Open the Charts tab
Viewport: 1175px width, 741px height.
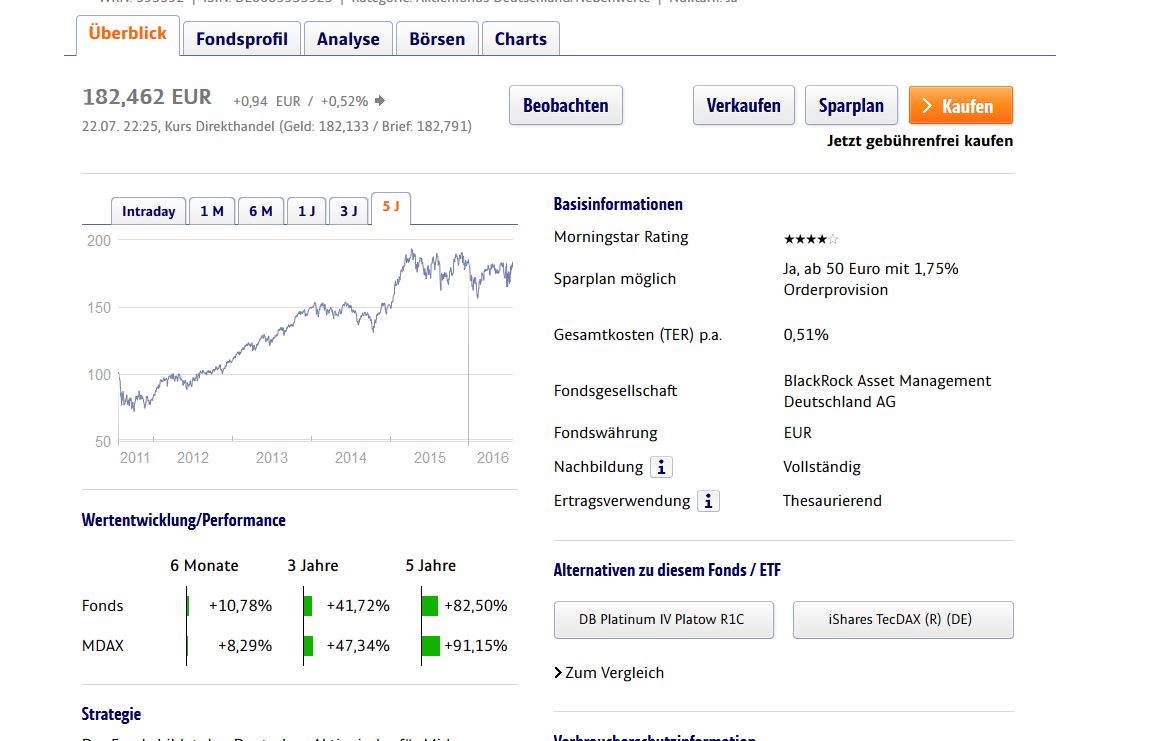[521, 39]
